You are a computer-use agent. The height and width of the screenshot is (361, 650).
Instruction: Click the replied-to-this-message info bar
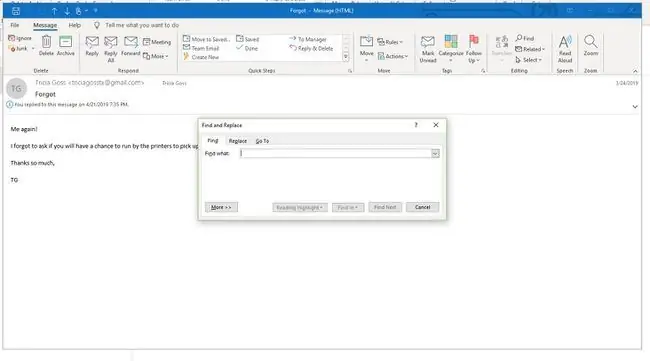click(68, 104)
